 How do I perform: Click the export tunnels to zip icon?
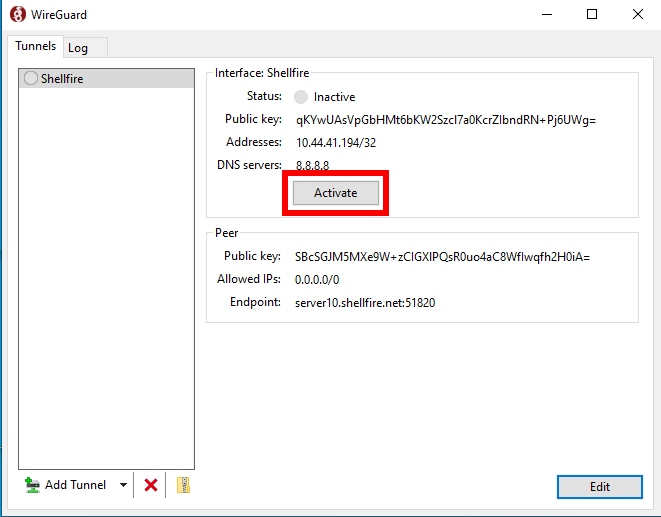183,485
